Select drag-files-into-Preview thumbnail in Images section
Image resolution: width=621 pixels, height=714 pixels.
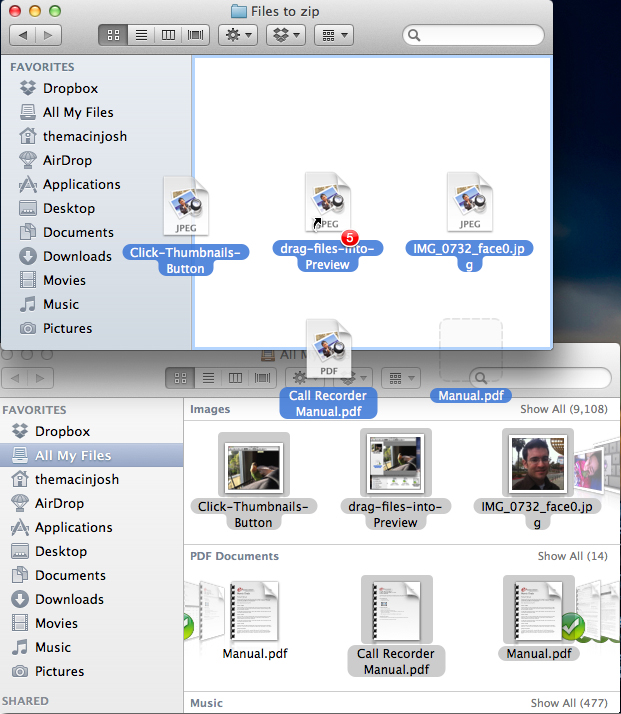click(396, 462)
